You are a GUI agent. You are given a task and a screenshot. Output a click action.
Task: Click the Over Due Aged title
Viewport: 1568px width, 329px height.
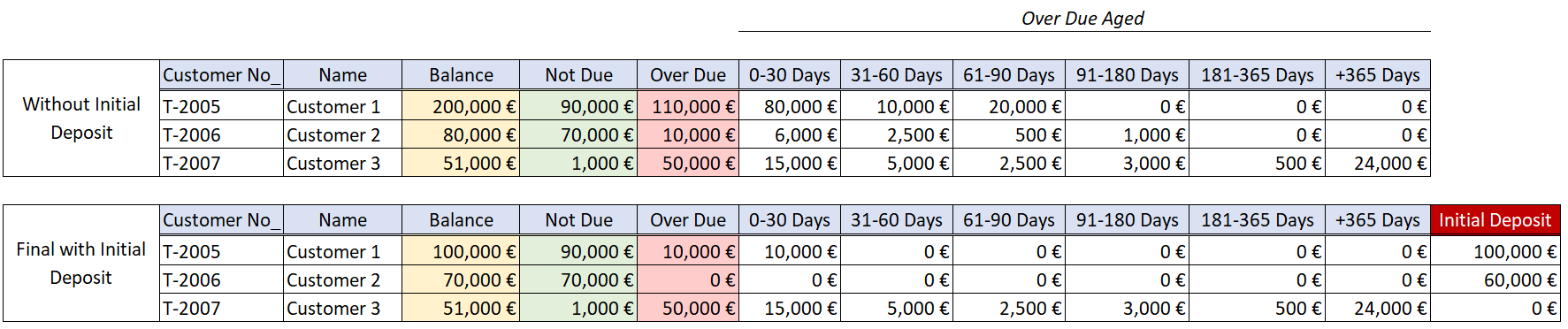1082,18
